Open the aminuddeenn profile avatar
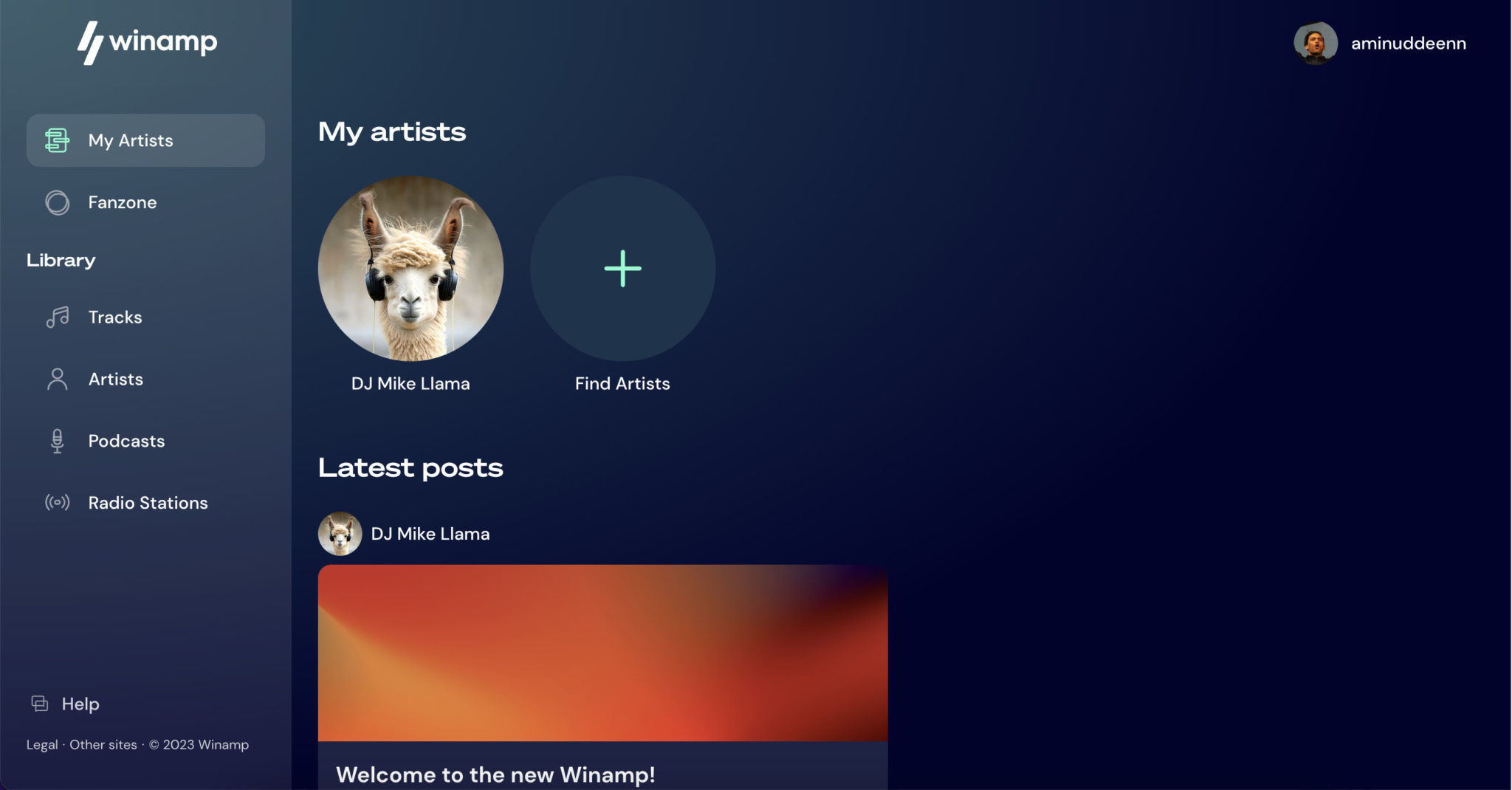This screenshot has height=790, width=1512. 1316,43
